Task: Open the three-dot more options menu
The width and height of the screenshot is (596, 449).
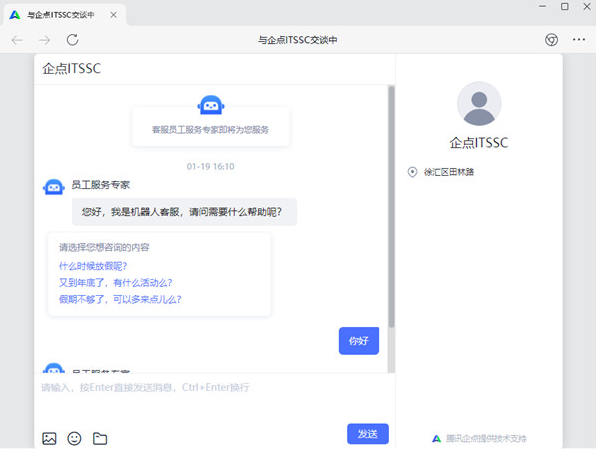Action: point(579,40)
